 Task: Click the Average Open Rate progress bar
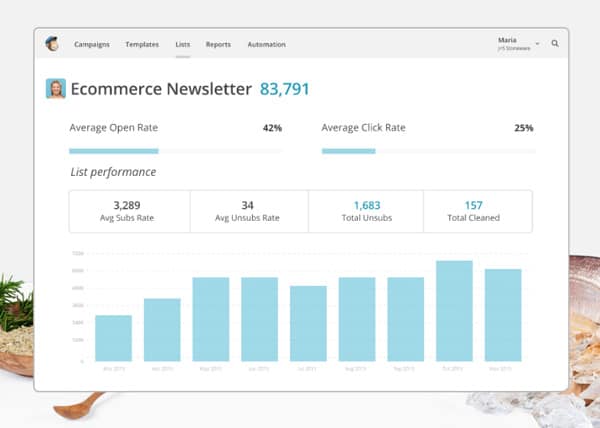[x=176, y=151]
